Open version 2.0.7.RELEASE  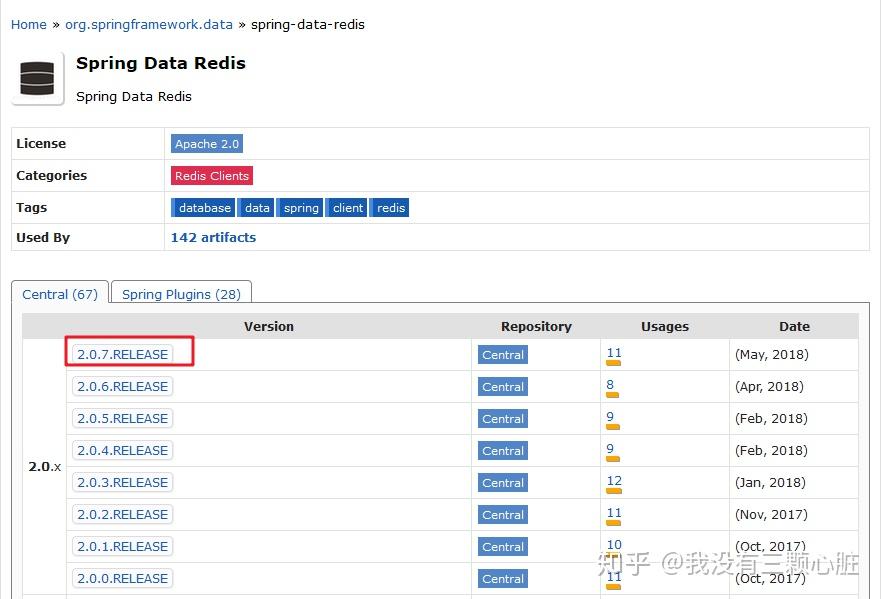point(122,353)
